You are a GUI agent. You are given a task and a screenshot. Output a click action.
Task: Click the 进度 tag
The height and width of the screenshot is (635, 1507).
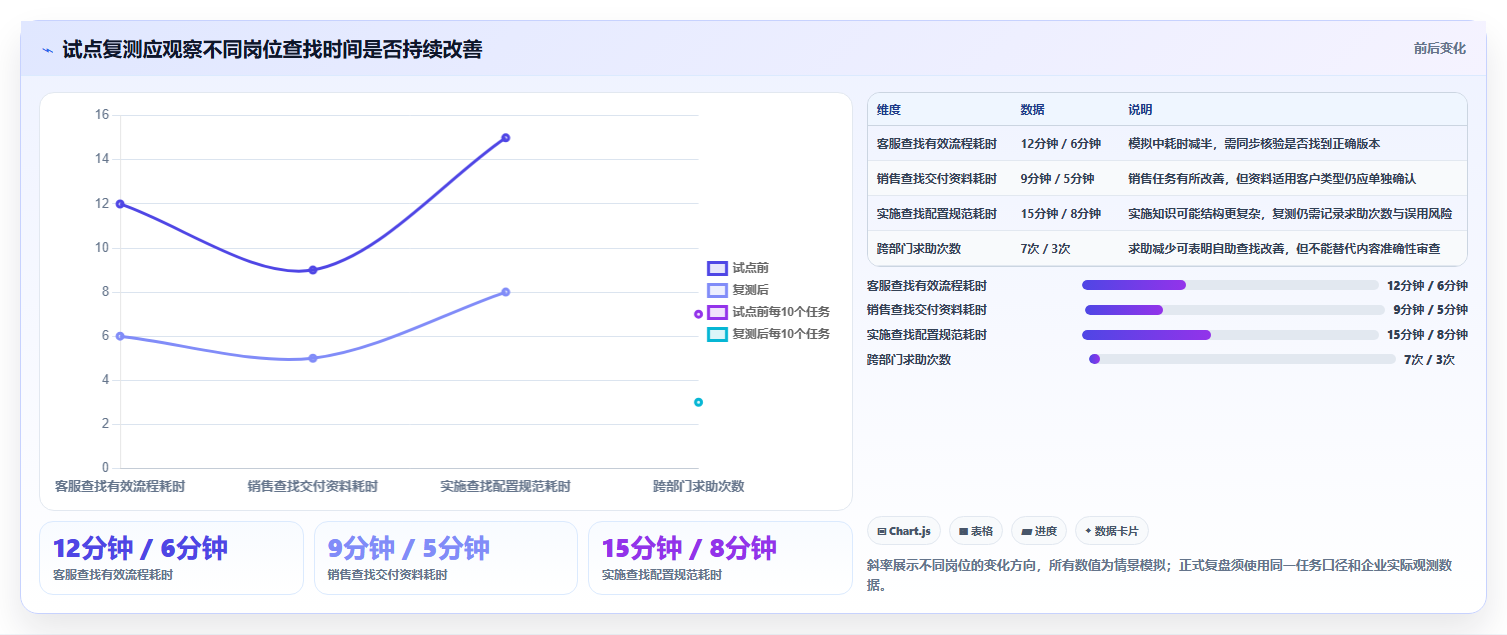(x=1039, y=531)
